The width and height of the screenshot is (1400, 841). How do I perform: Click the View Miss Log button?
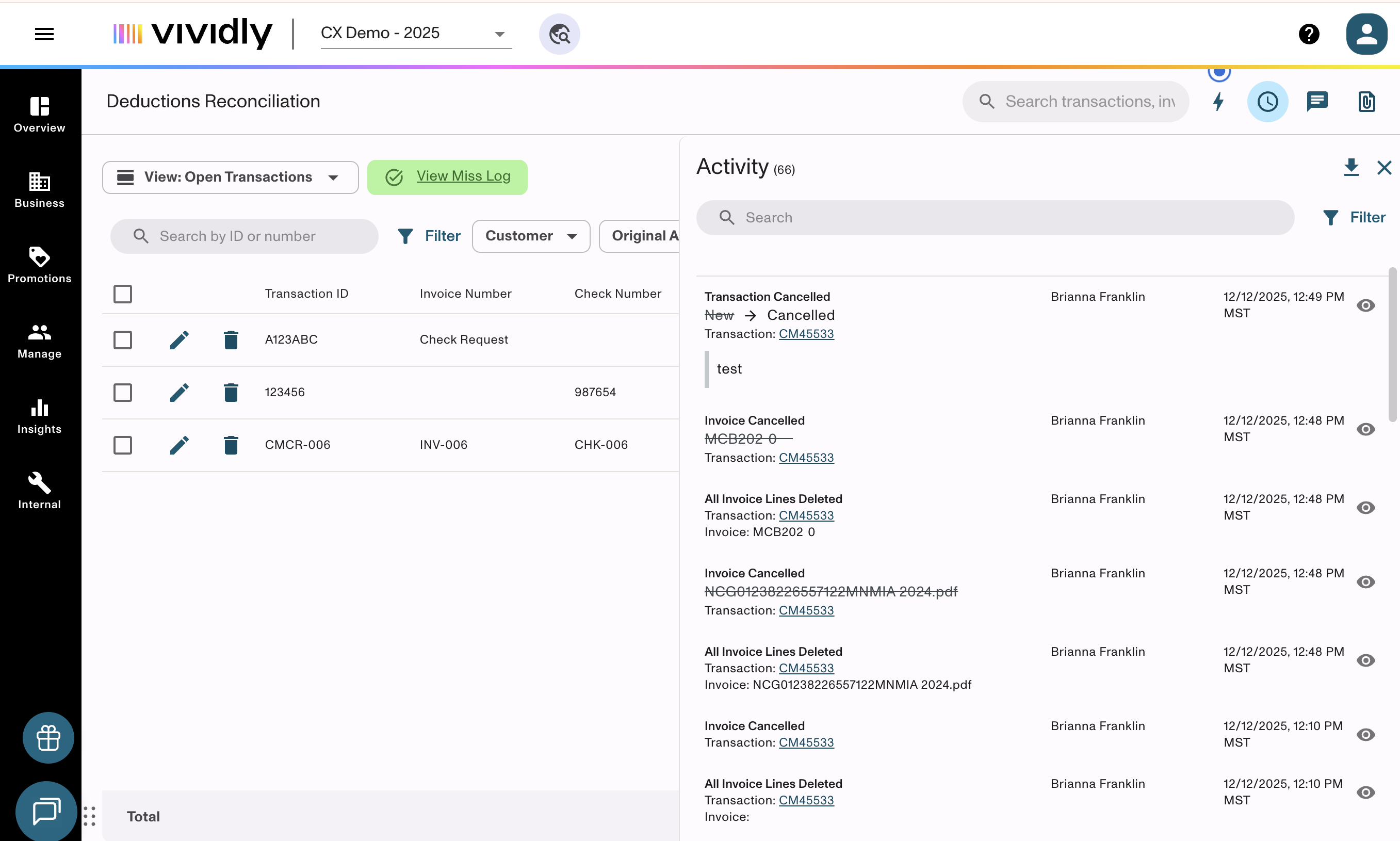(x=447, y=177)
